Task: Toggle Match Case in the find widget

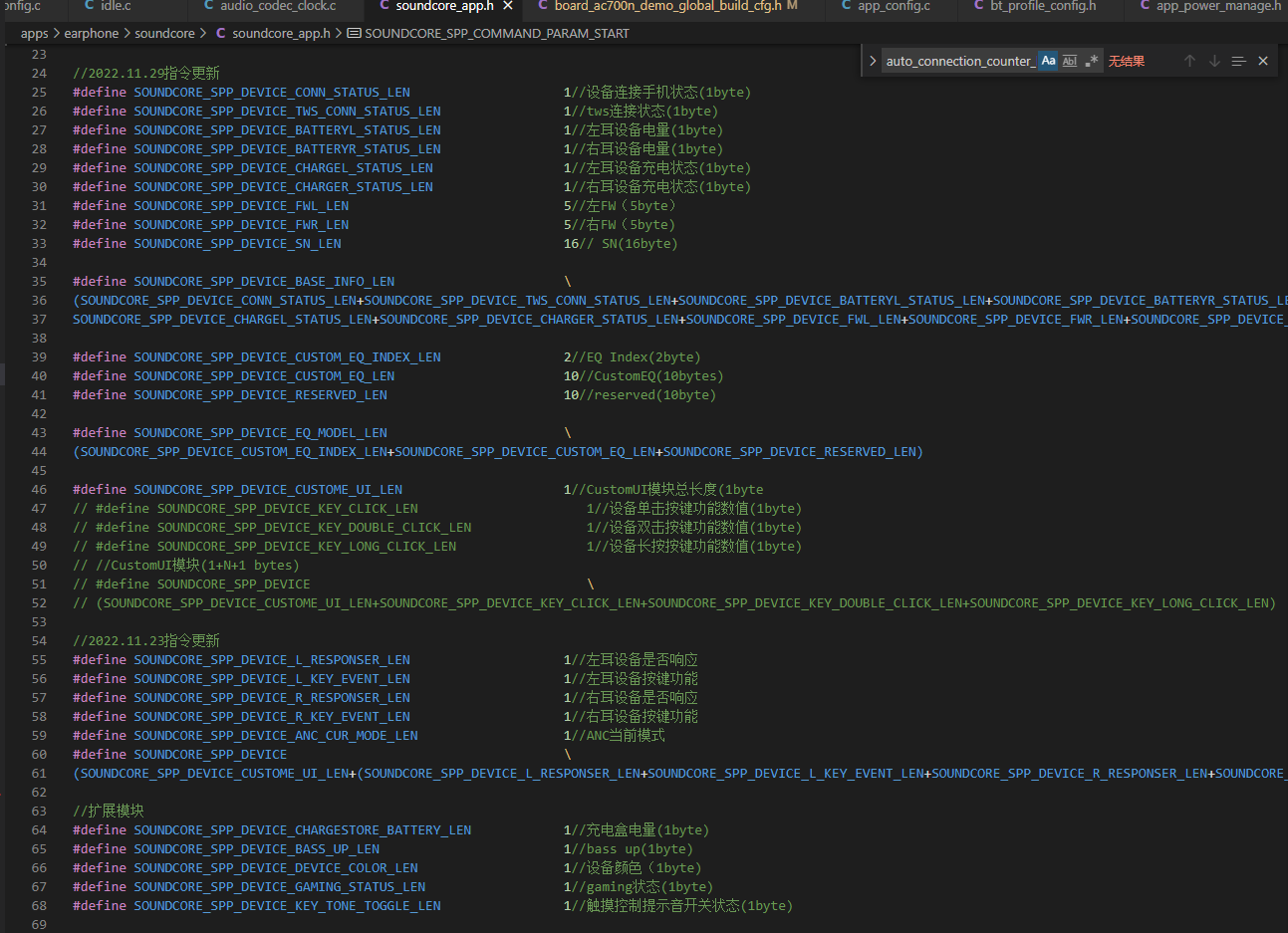Action: click(1048, 61)
